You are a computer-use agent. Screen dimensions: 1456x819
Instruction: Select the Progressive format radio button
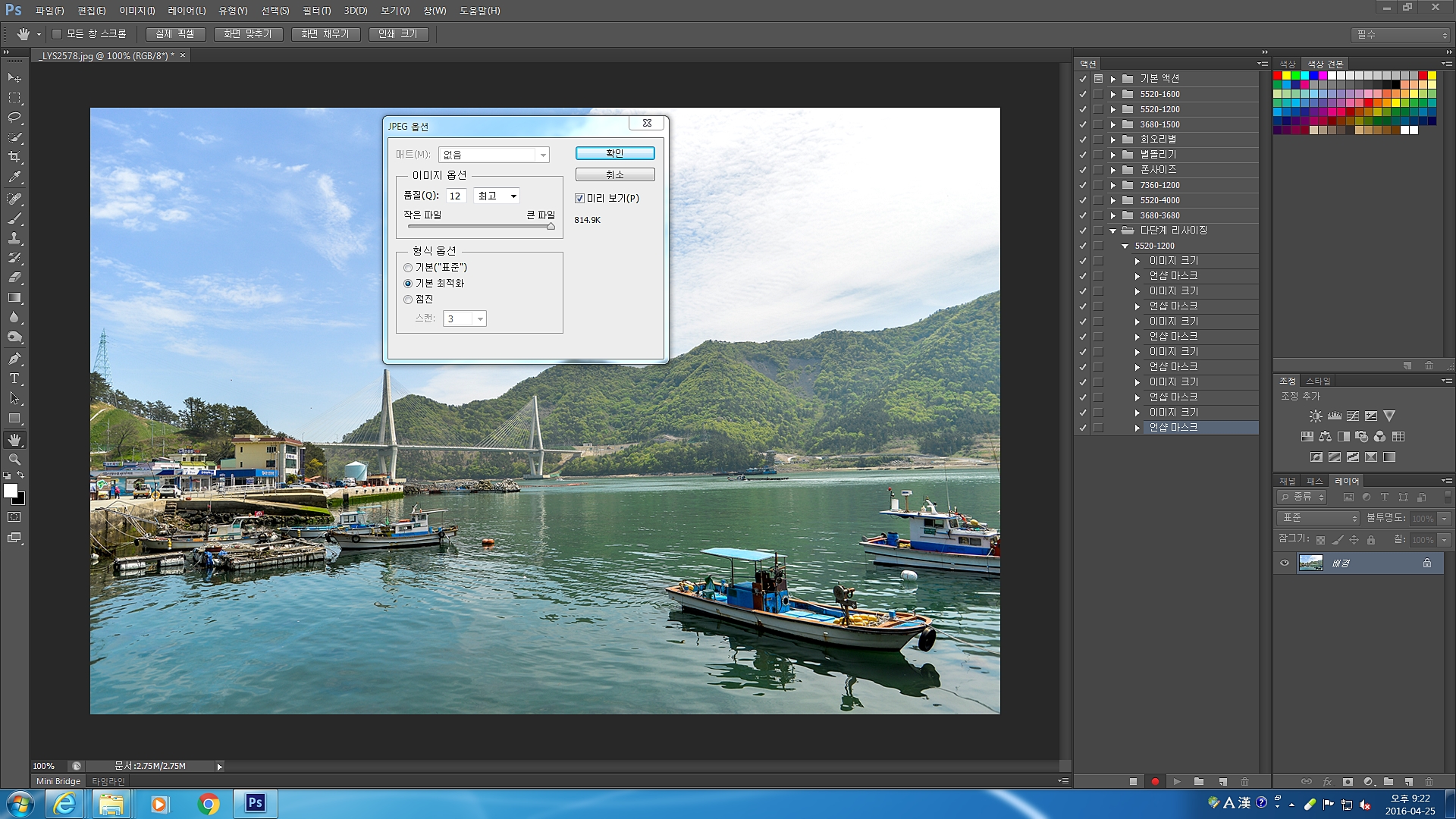(408, 300)
